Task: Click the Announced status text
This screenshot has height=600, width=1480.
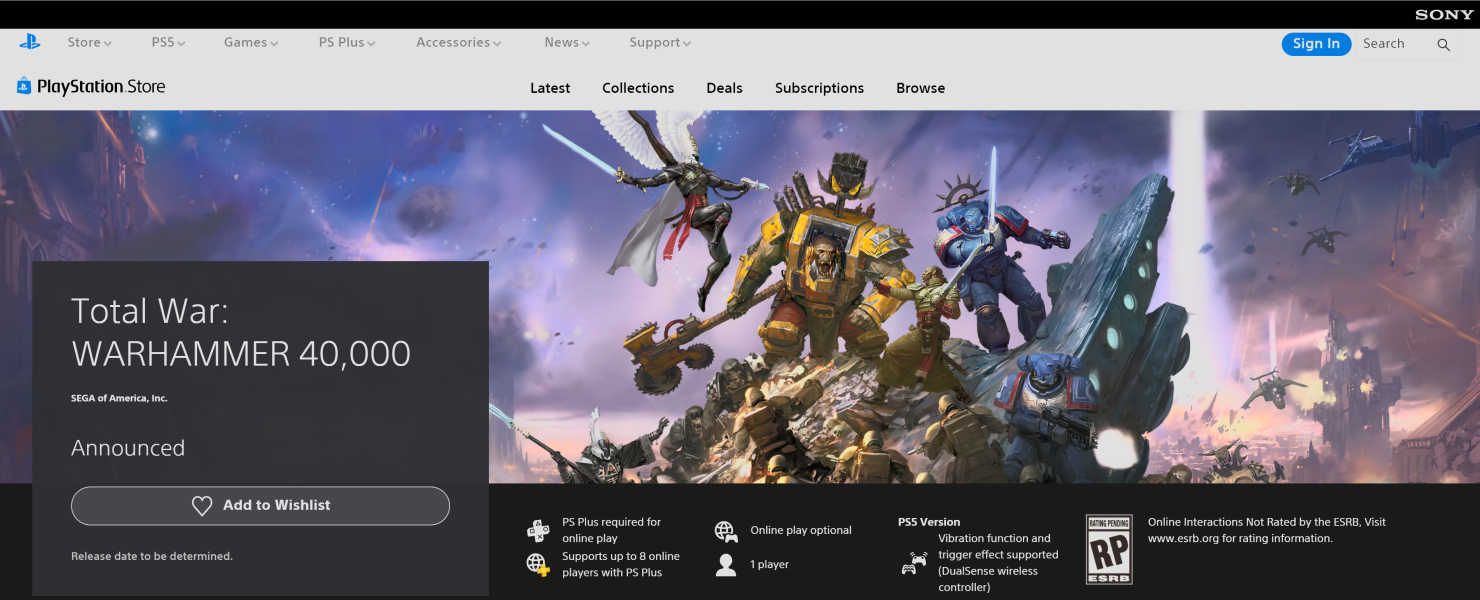Action: [128, 448]
